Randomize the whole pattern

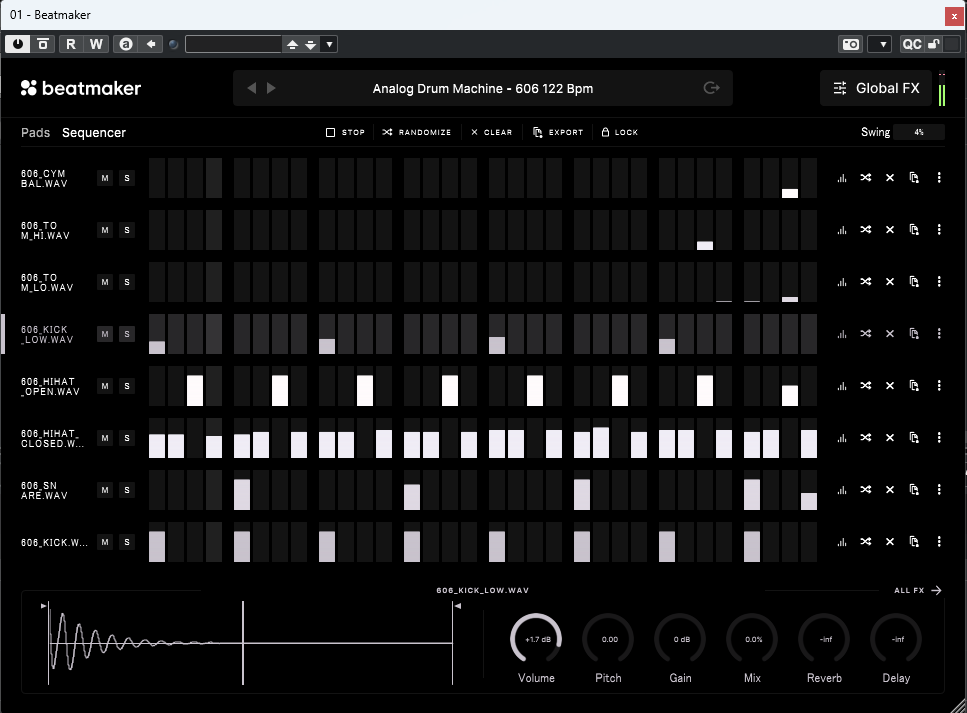[417, 132]
